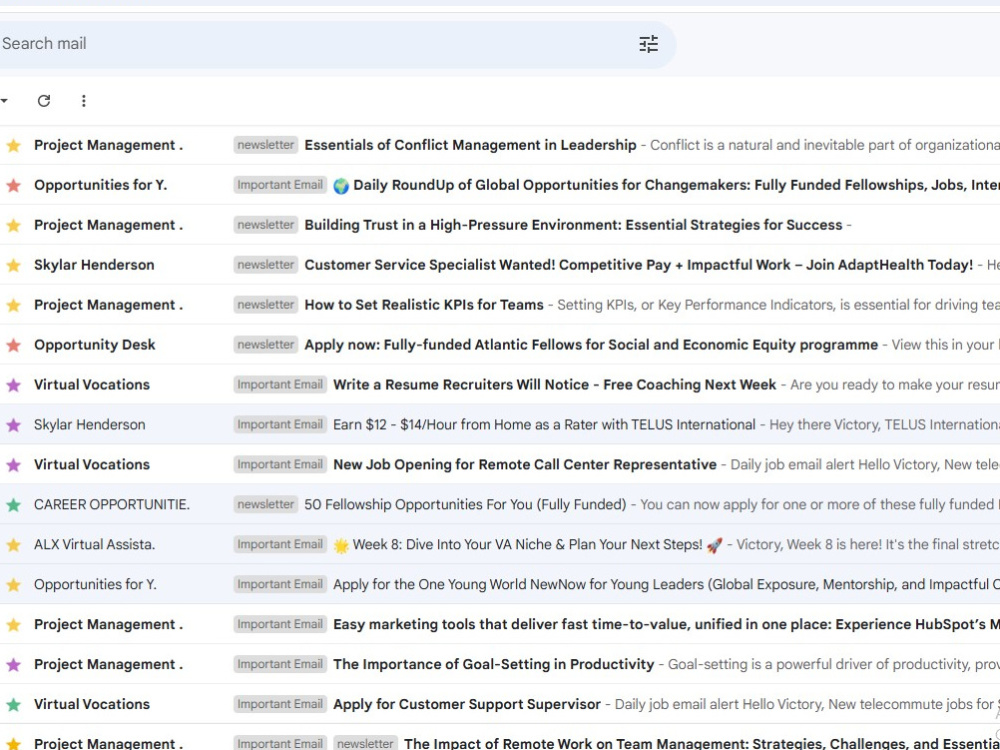Click sender Opportunity Desk
The image size is (1000, 750).
94,345
